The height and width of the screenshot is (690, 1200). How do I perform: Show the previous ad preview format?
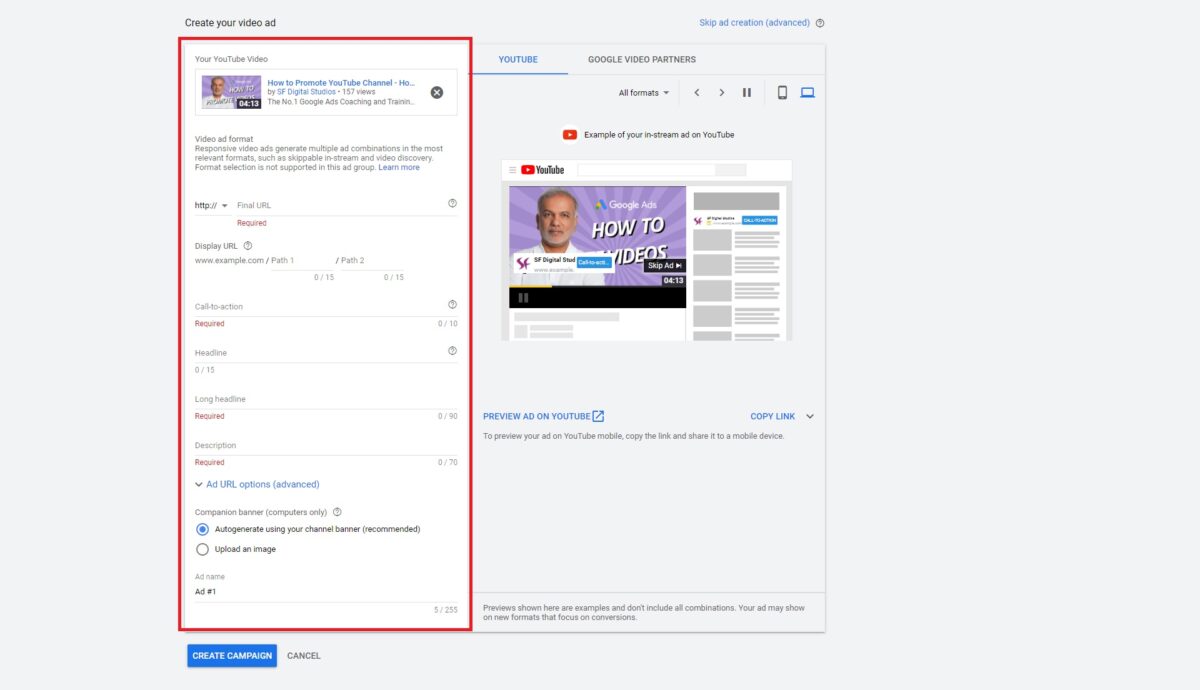[697, 93]
